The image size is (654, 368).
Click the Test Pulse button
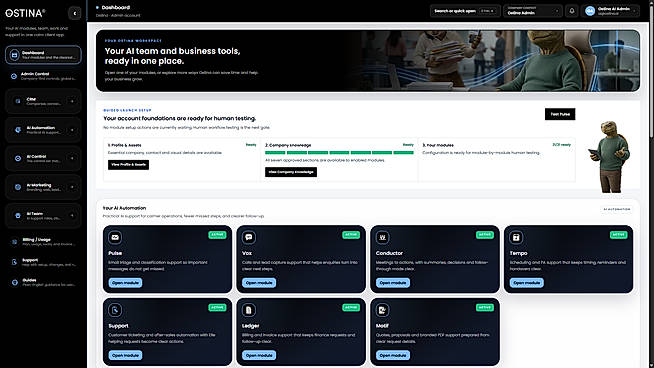pyautogui.click(x=560, y=114)
